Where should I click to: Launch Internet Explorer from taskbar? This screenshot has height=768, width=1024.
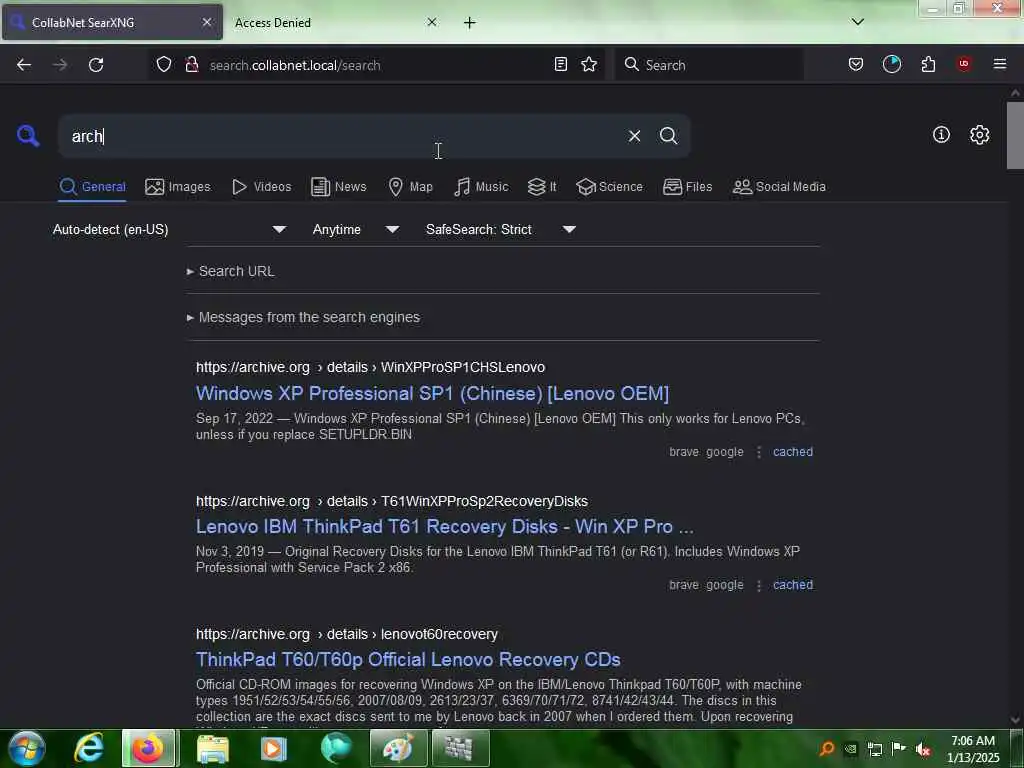(x=88, y=748)
